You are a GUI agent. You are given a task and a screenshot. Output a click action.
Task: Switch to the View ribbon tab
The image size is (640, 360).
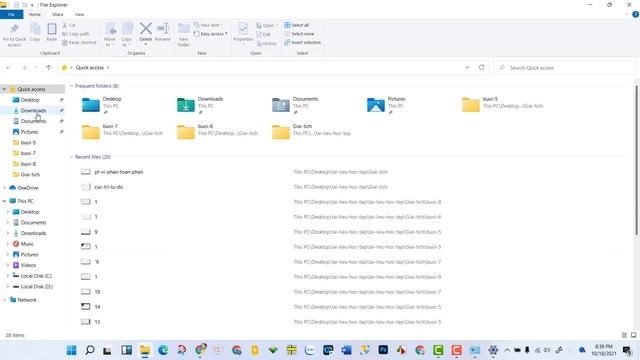click(79, 14)
